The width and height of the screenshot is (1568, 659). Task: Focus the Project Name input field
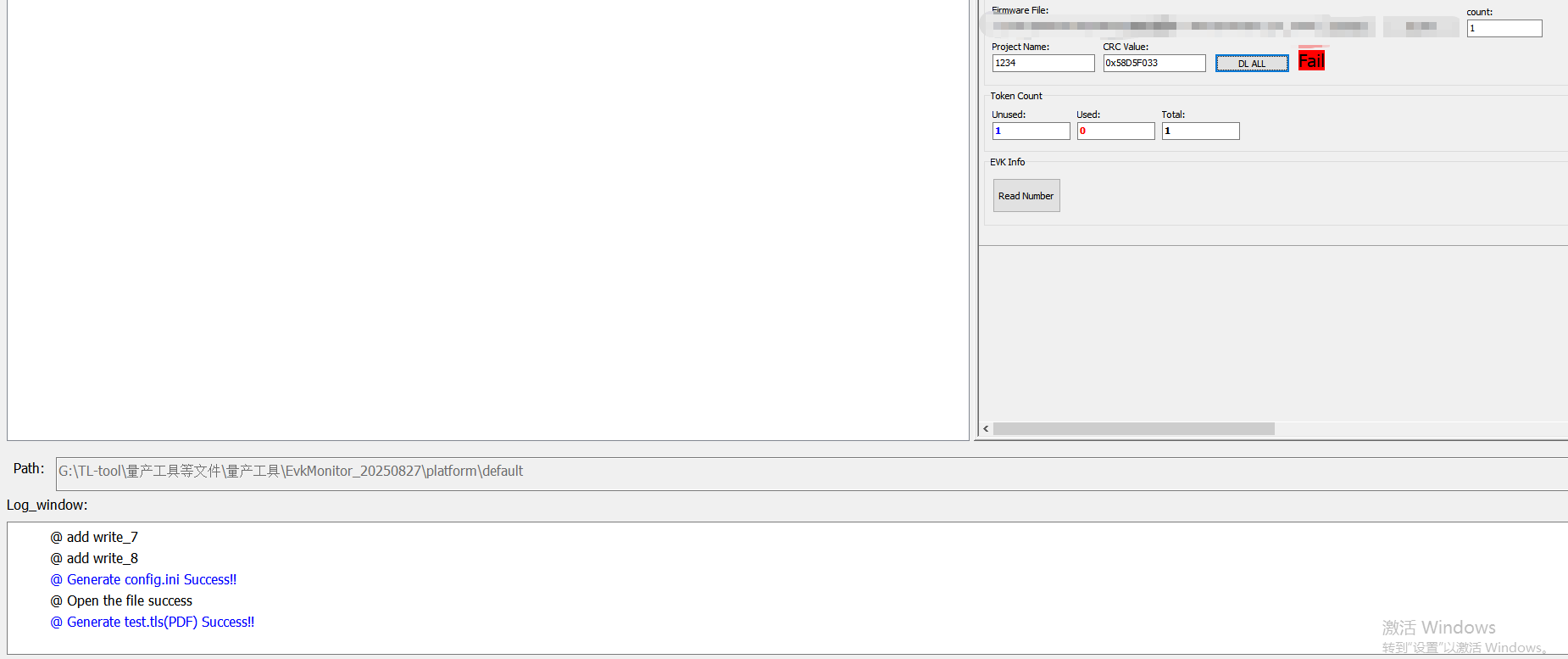(x=1043, y=64)
